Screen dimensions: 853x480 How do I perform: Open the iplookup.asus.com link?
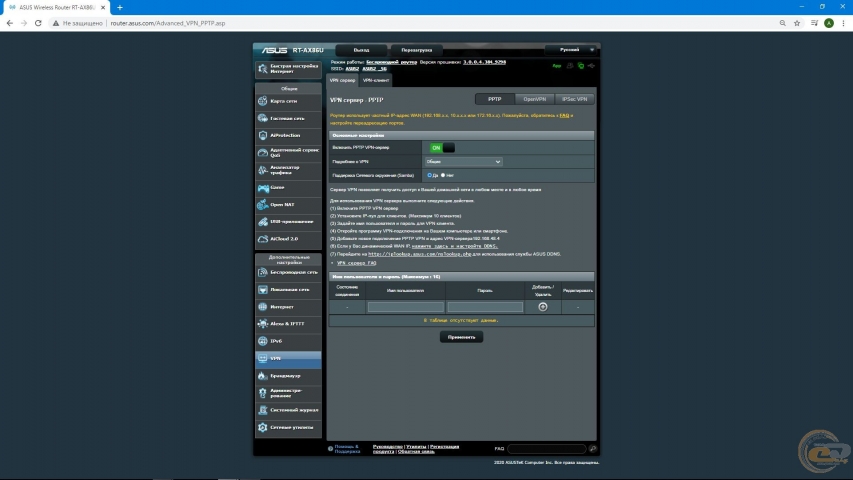[419, 254]
